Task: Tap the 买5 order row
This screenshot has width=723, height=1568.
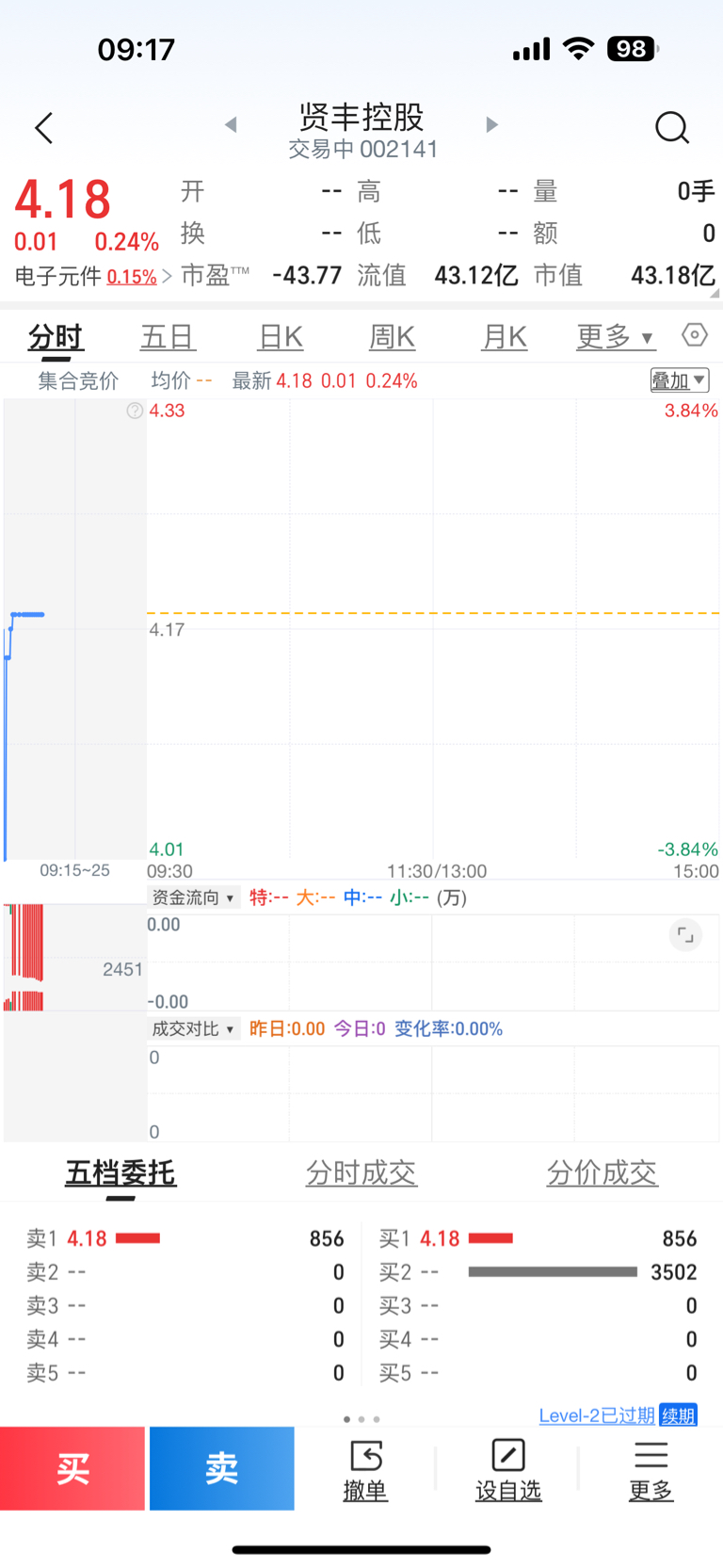Action: coord(538,1373)
